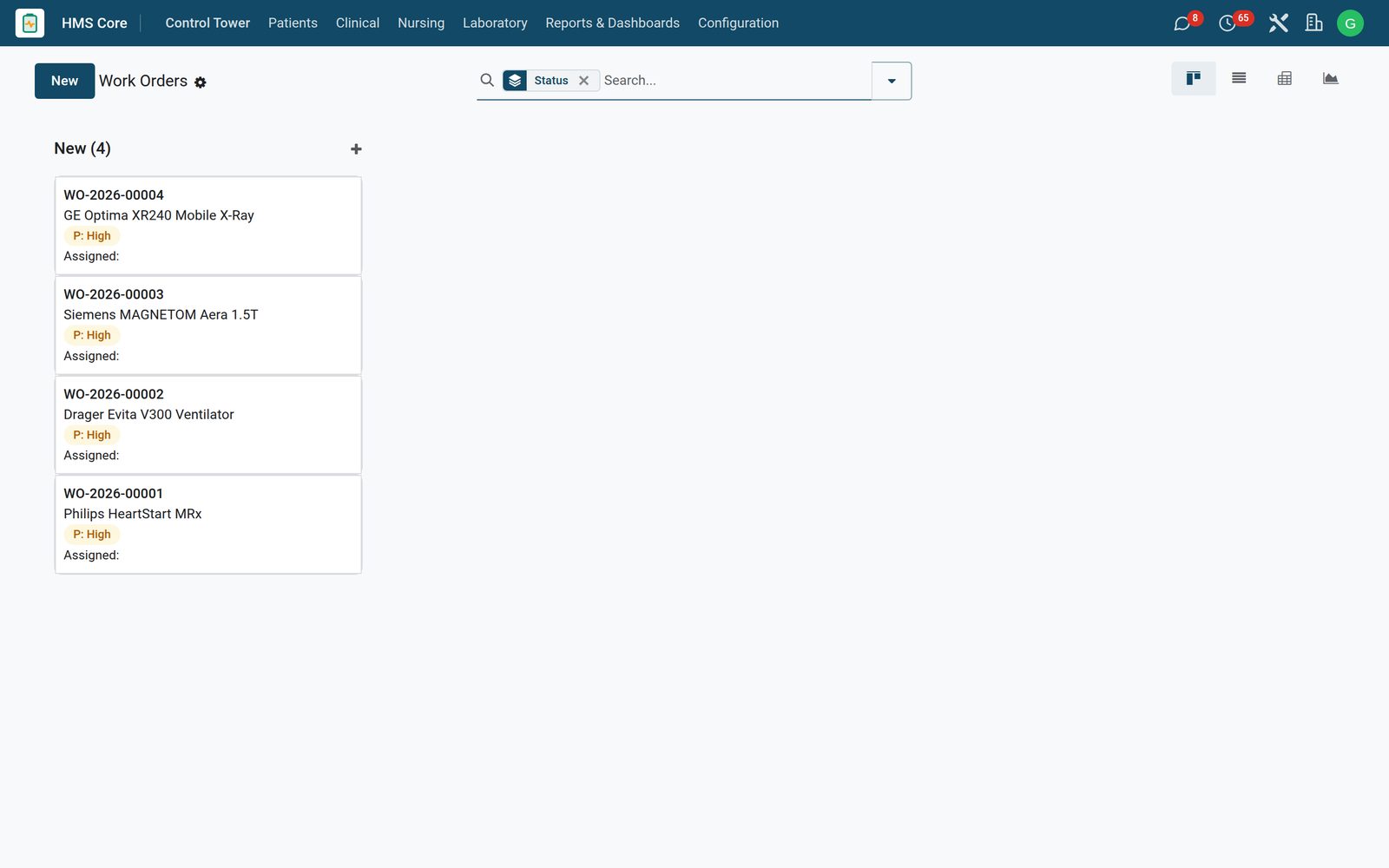This screenshot has height=868, width=1389.
Task: Open the activities clock icon
Action: pos(1227,23)
